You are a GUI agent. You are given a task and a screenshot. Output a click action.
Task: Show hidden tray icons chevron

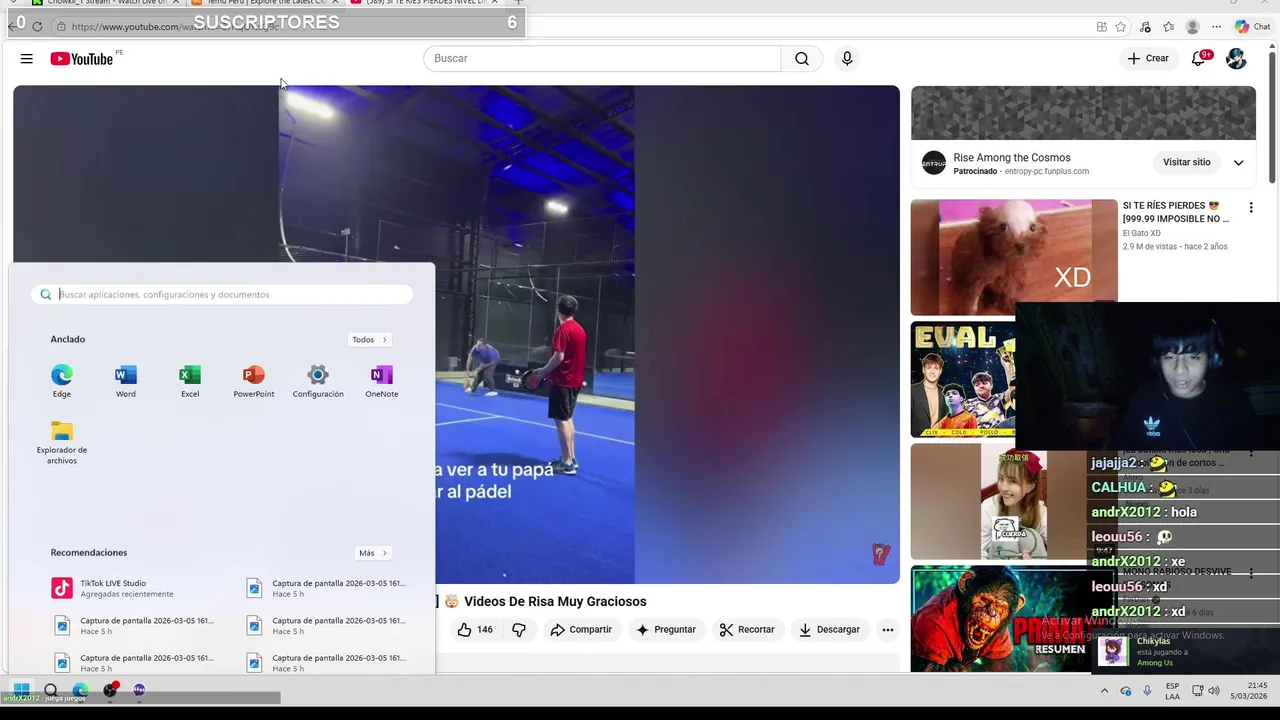tap(1104, 691)
